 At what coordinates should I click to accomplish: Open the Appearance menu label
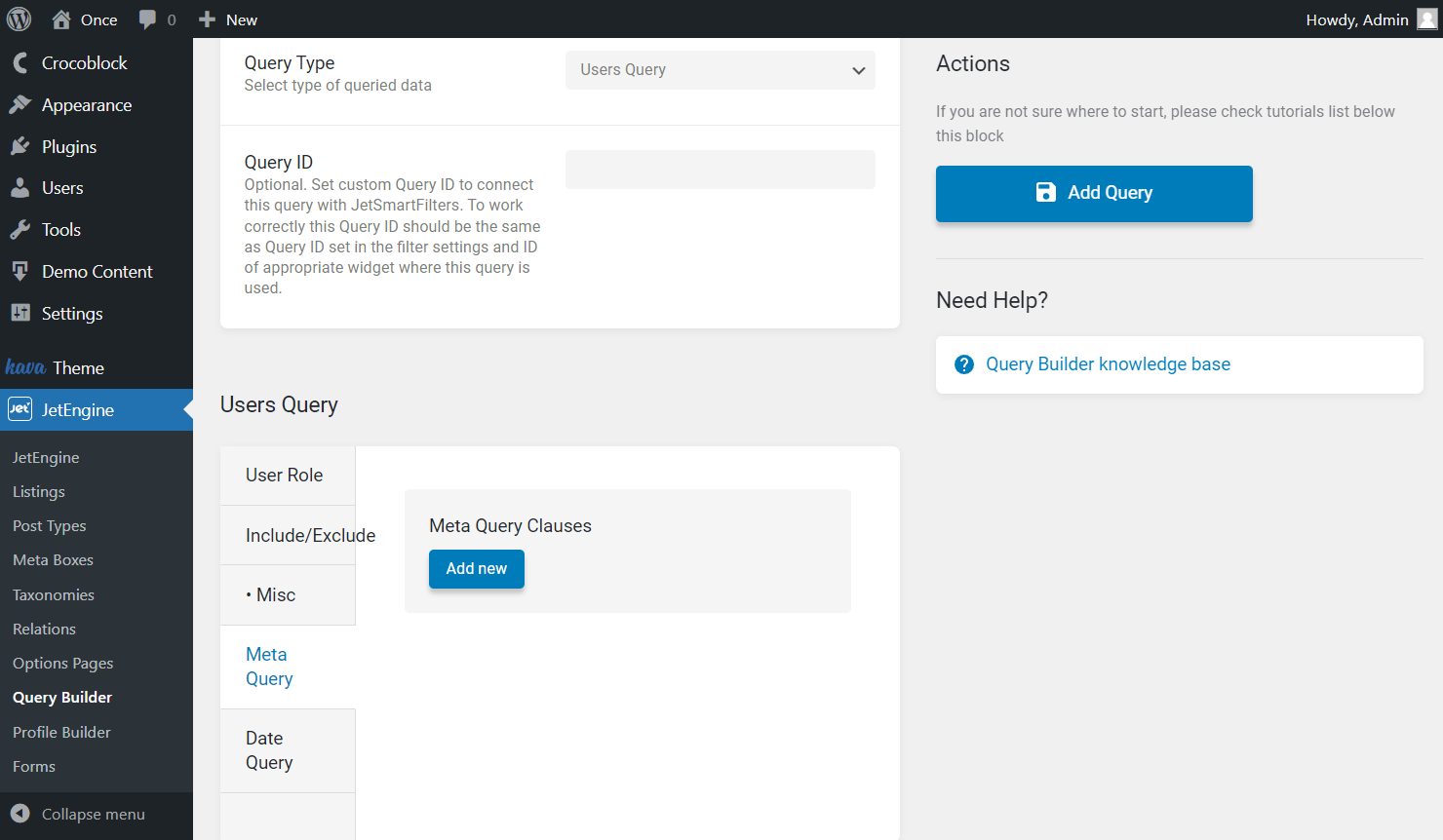point(87,105)
